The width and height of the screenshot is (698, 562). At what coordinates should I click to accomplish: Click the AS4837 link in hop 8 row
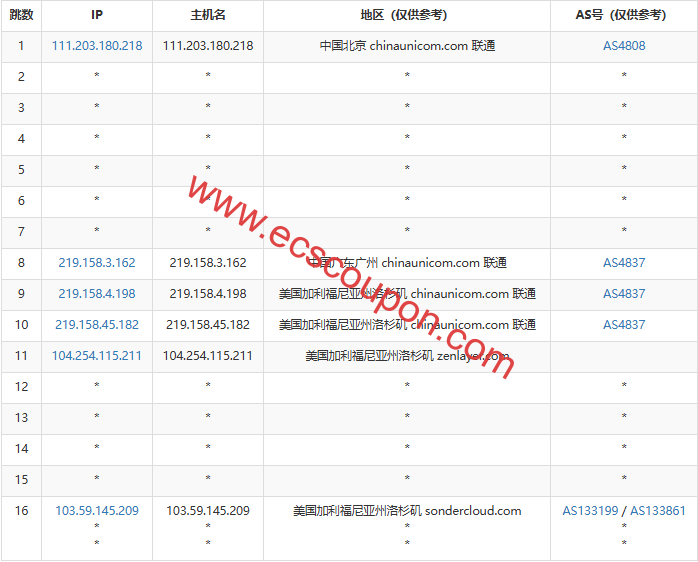(x=624, y=263)
